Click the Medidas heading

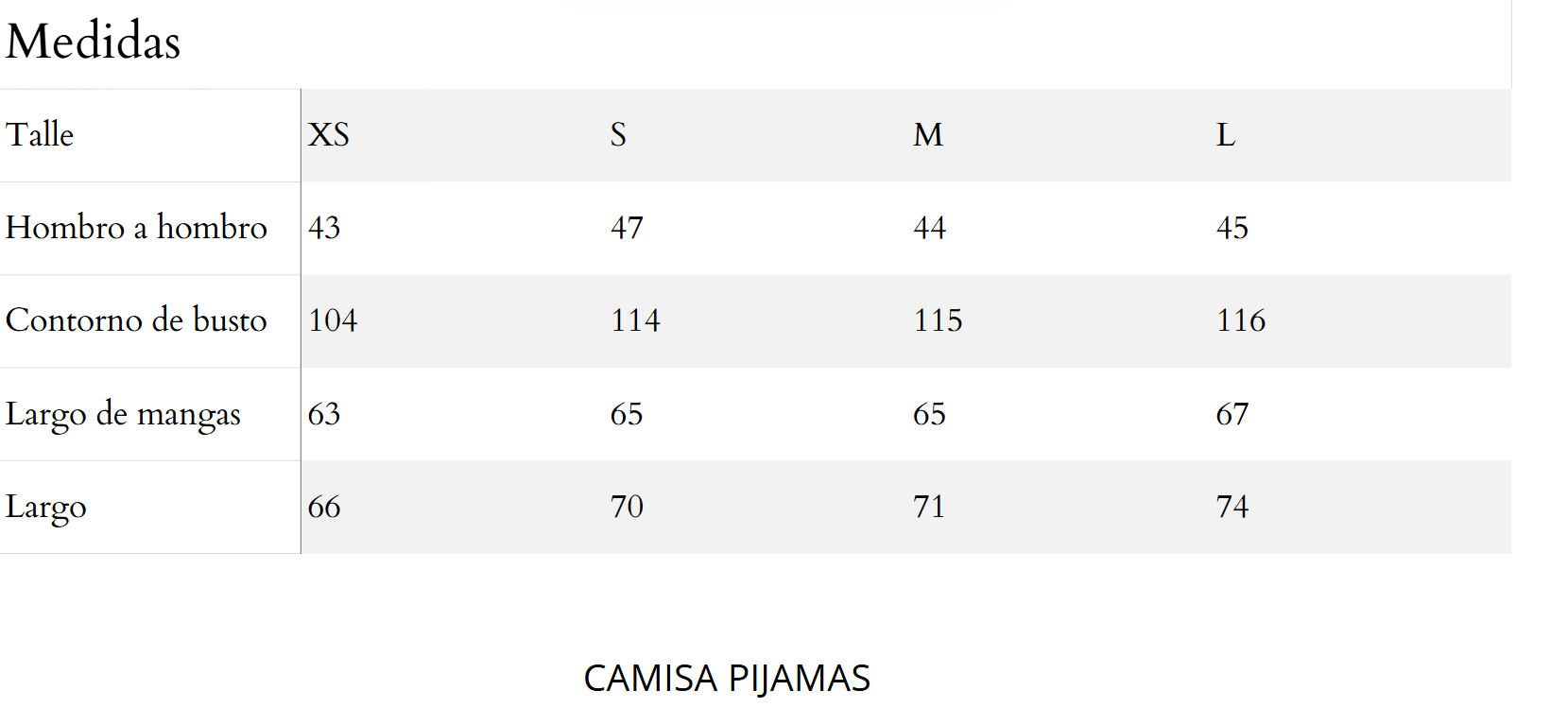93,42
